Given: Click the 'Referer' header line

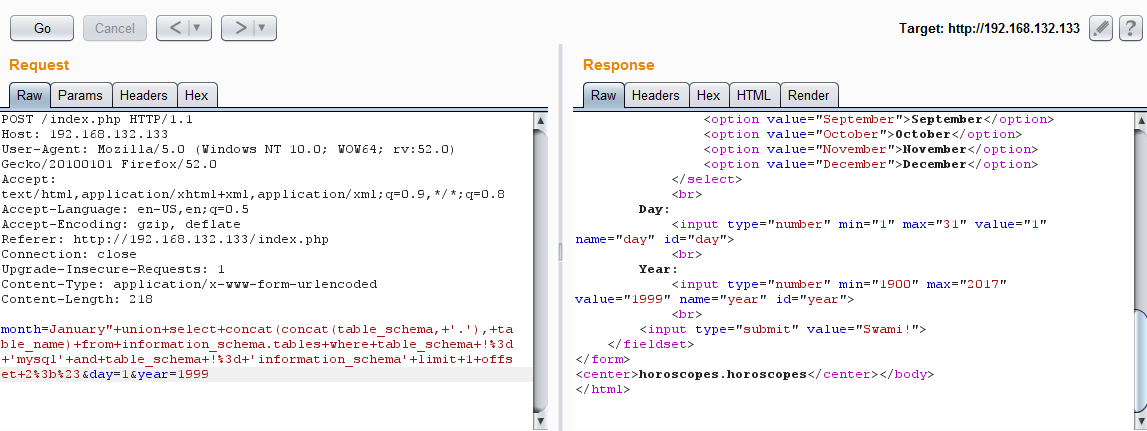Looking at the screenshot, I should (x=165, y=239).
